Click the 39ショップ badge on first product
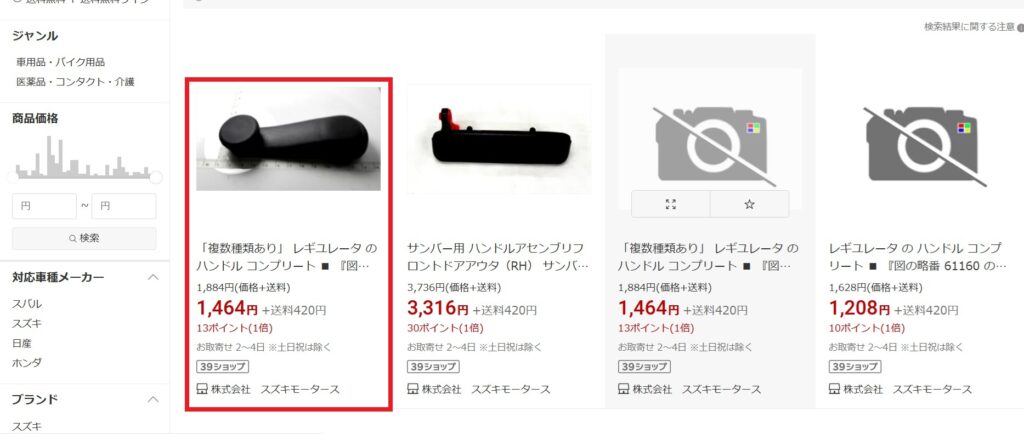 [222, 367]
